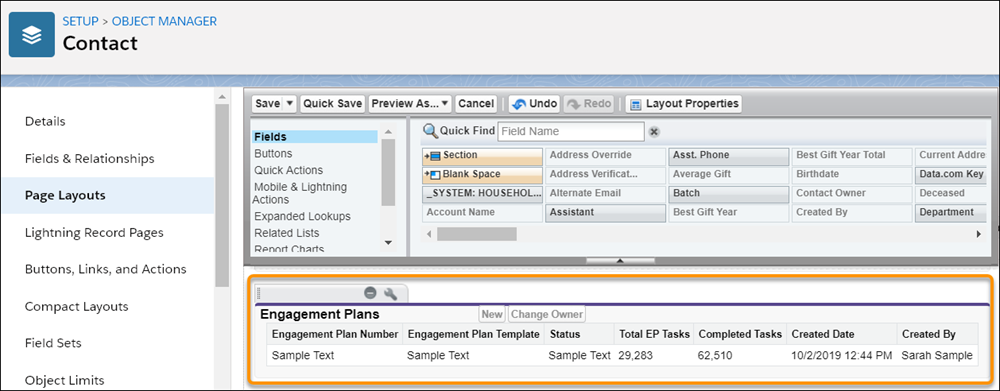Open Fields & Relationships in sidebar
The height and width of the screenshot is (391, 1000).
point(89,158)
